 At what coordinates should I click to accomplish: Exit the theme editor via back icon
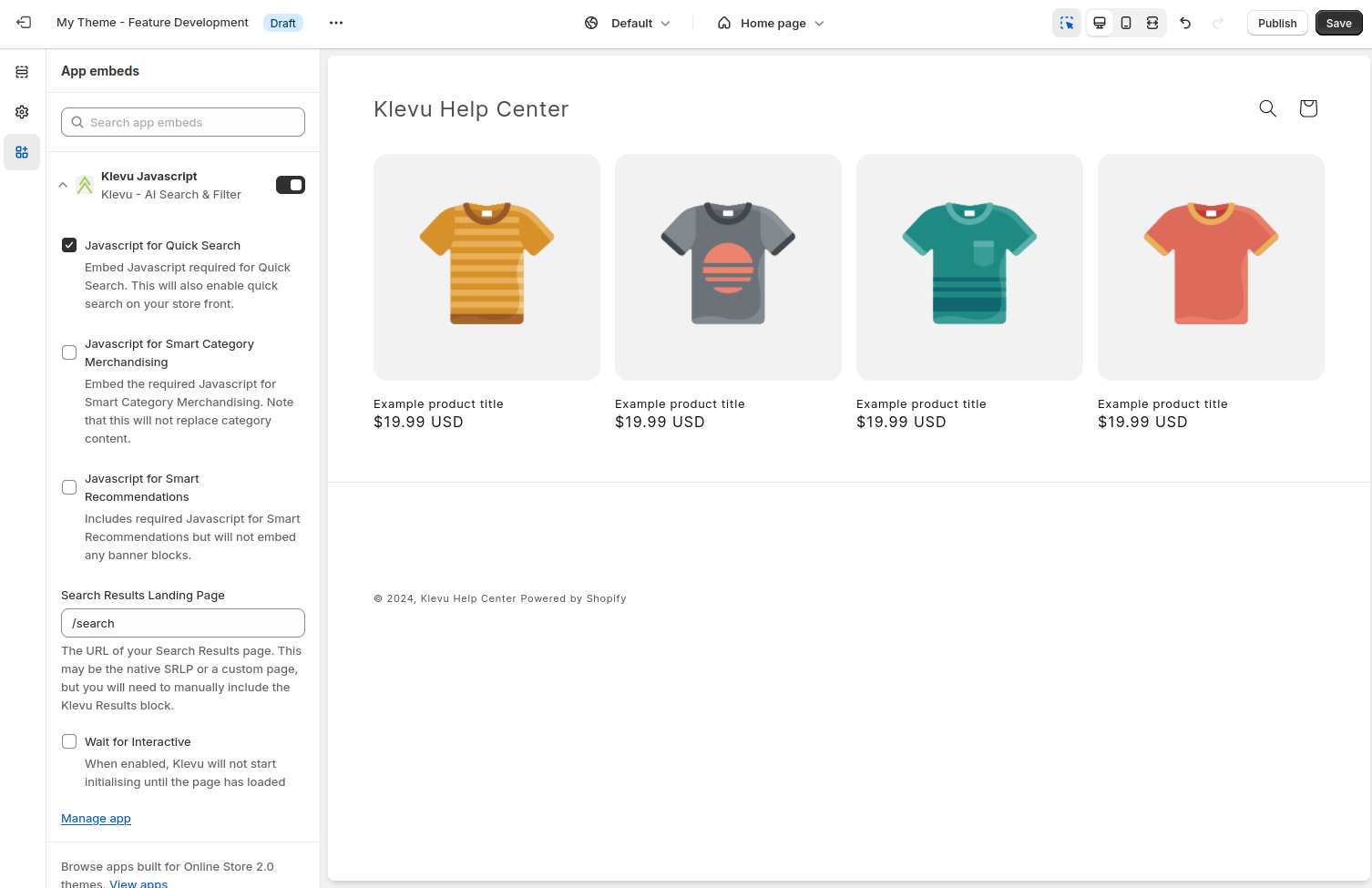tap(24, 23)
